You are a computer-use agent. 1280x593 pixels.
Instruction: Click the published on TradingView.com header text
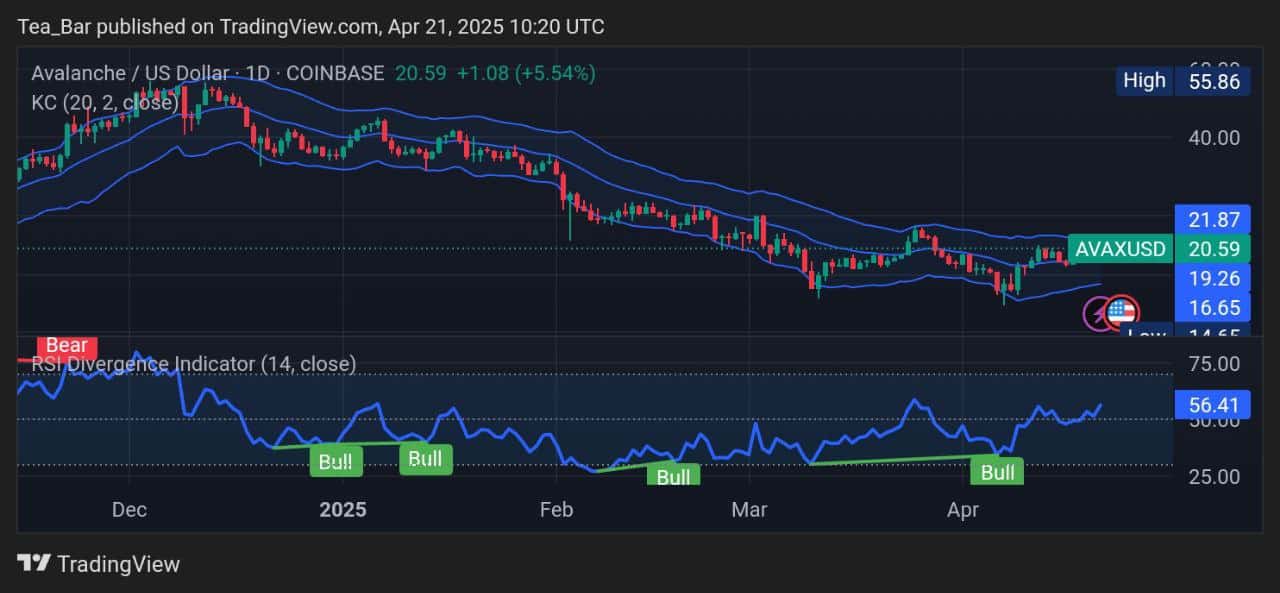(x=310, y=26)
